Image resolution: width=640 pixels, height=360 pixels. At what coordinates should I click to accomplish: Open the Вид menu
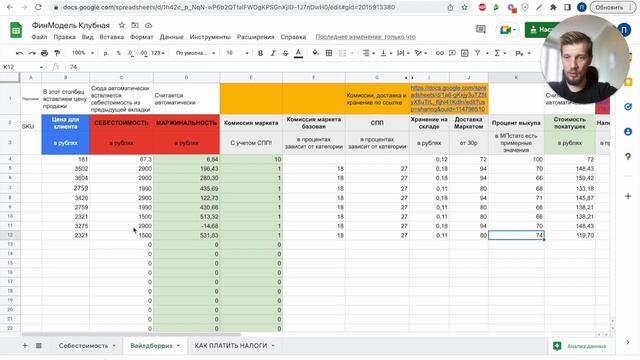coord(87,37)
